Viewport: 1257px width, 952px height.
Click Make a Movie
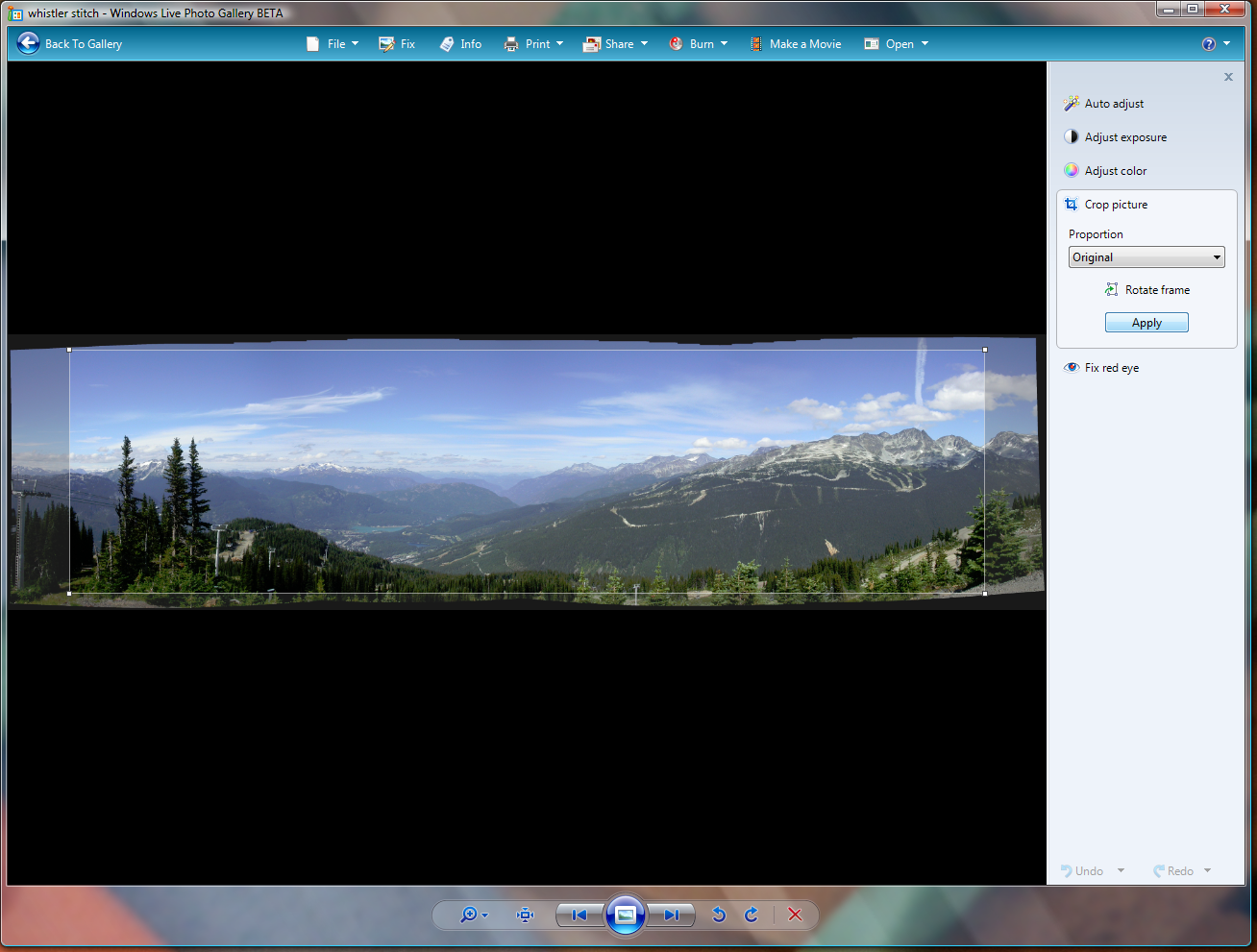[796, 44]
